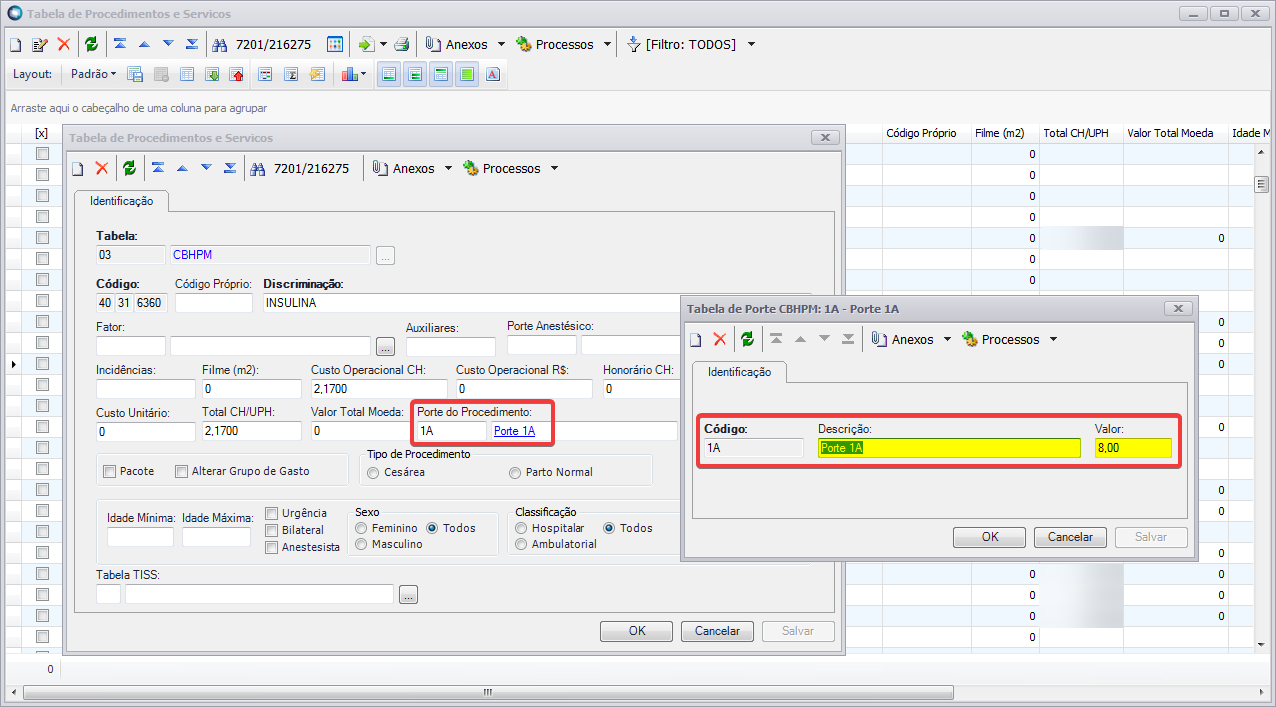
Task: Click the colored grid icon after record counter
Action: click(x=335, y=45)
